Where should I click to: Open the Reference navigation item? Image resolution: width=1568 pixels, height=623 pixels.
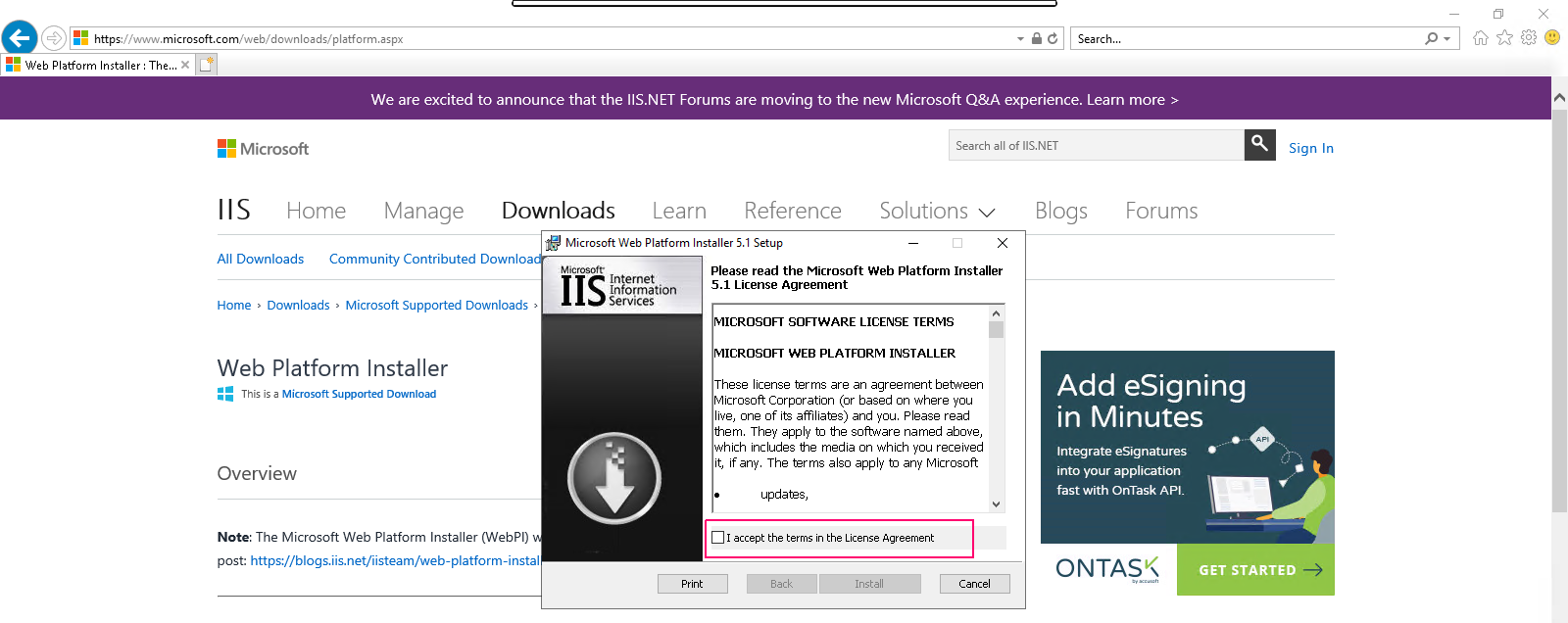click(x=793, y=211)
